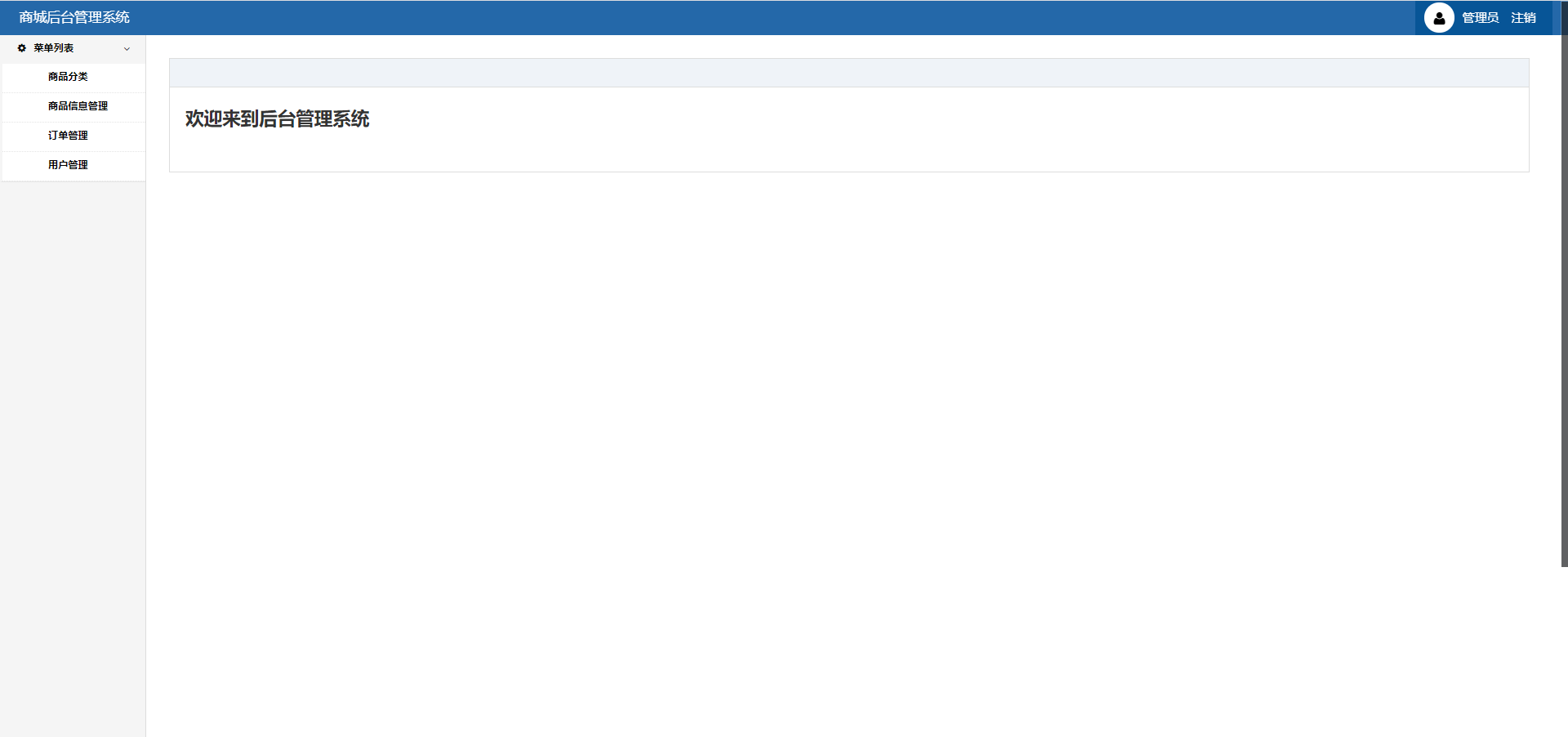Click the gear icon beside 菜单列表
1568x737 pixels.
(22, 48)
